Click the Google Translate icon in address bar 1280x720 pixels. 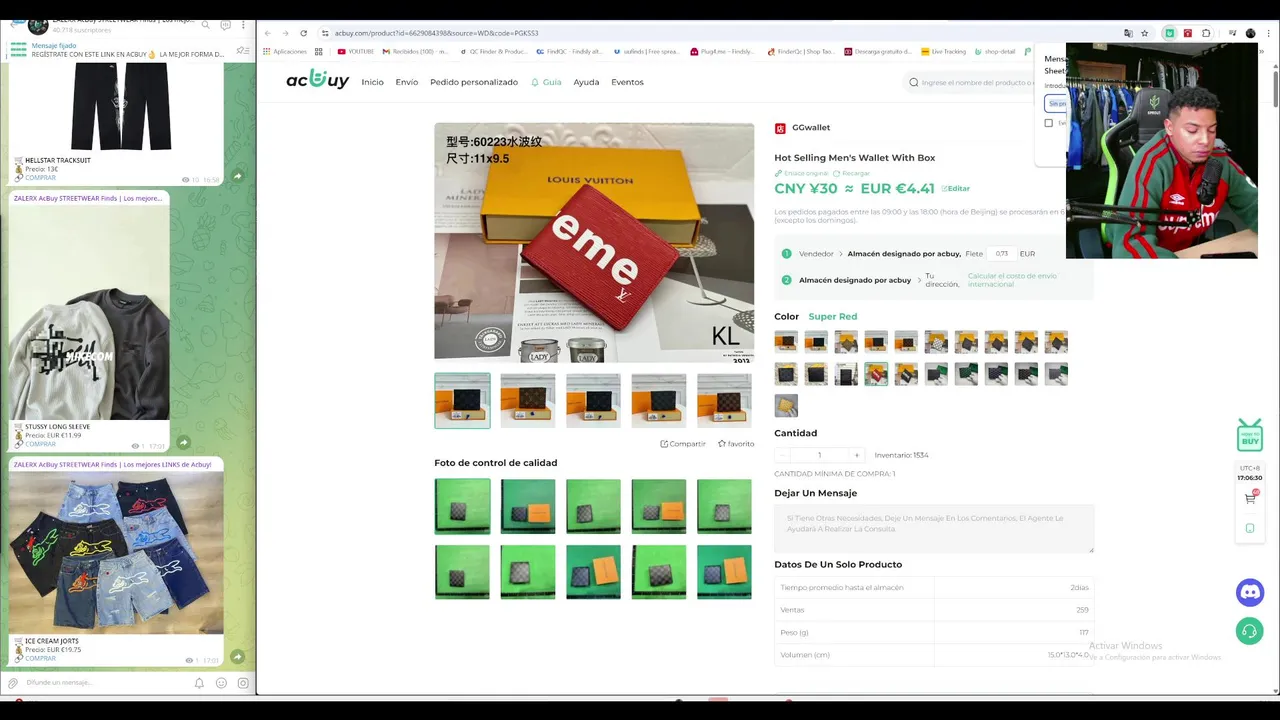(x=1128, y=33)
